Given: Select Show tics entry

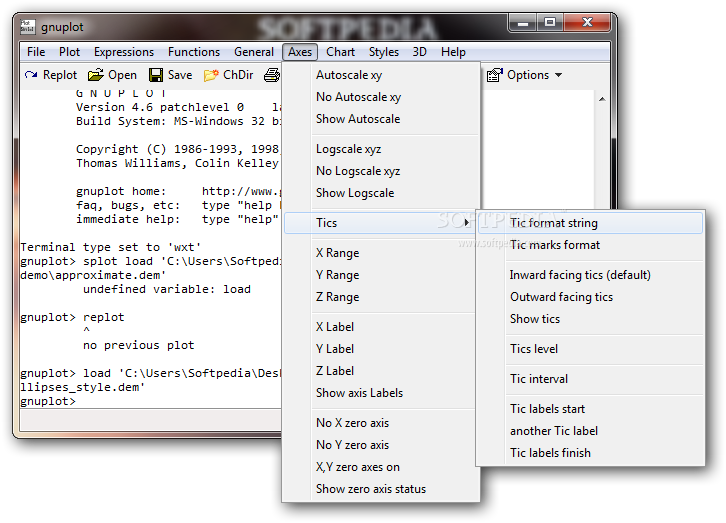Looking at the screenshot, I should [x=590, y=319].
